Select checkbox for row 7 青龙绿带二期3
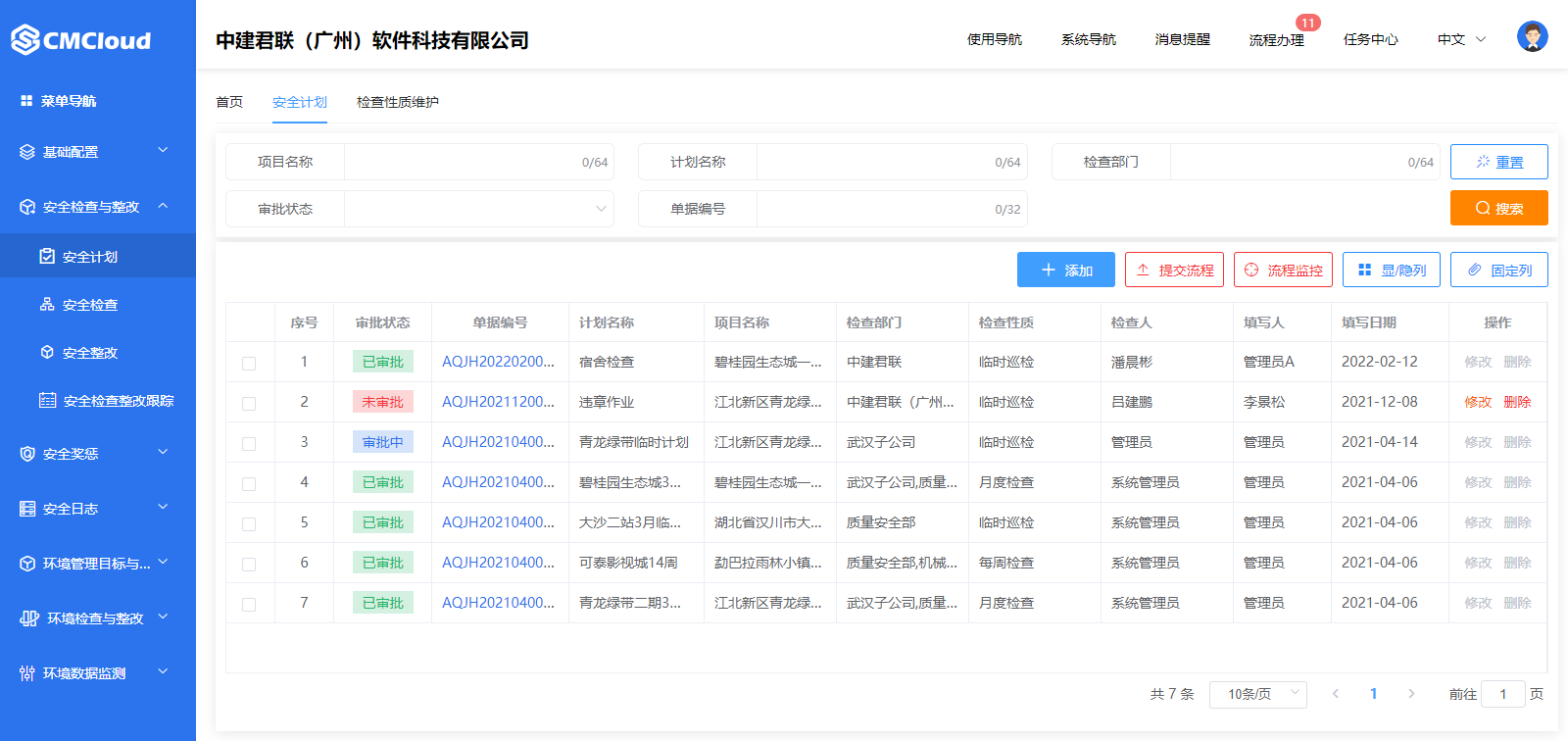Screen dimensions: 1568x741 point(249,605)
